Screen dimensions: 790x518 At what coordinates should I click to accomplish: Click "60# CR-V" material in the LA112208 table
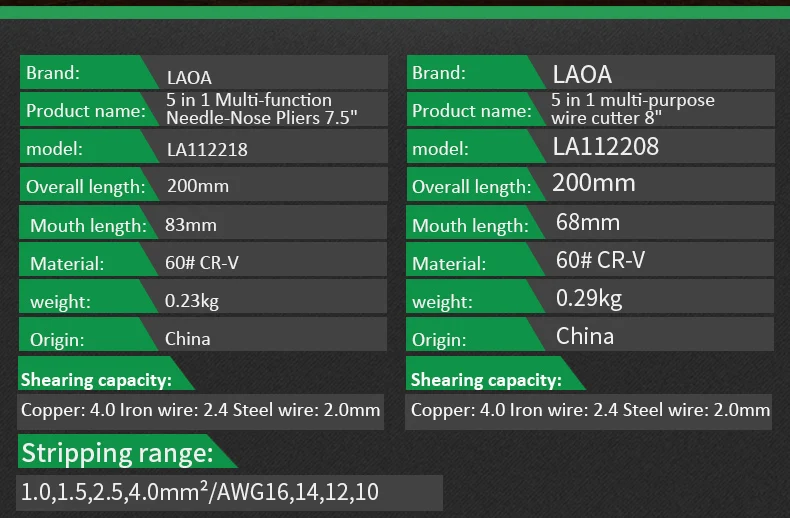click(600, 260)
